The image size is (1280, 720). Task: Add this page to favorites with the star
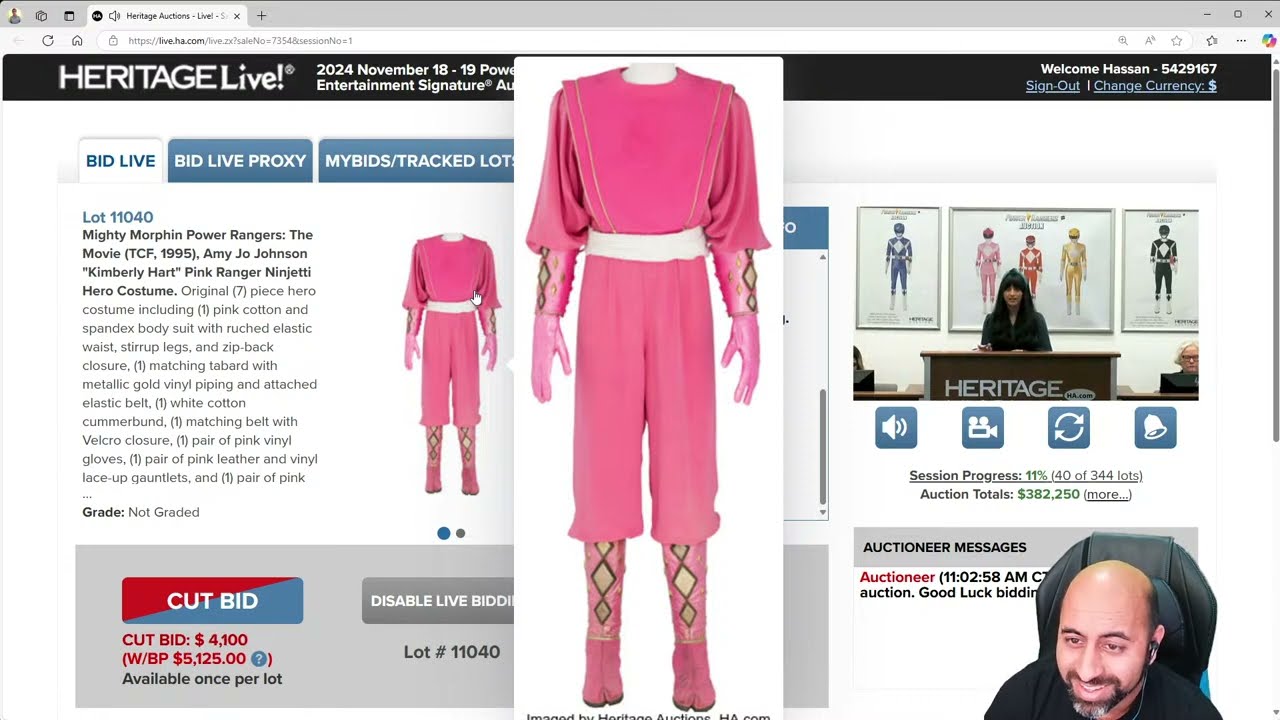coord(1177,41)
